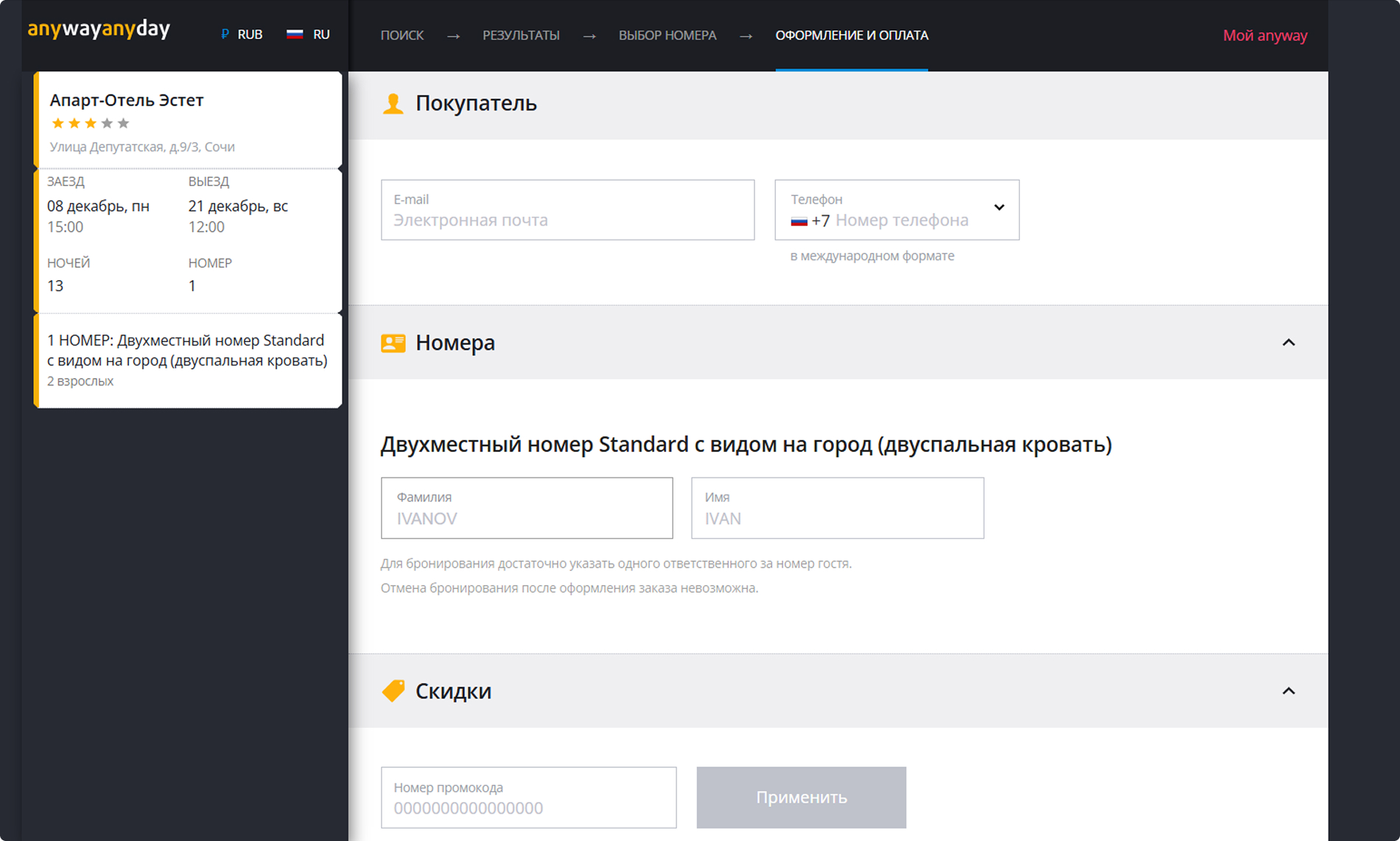Click the phone country flag icon
This screenshot has width=1400, height=841.
[x=799, y=221]
